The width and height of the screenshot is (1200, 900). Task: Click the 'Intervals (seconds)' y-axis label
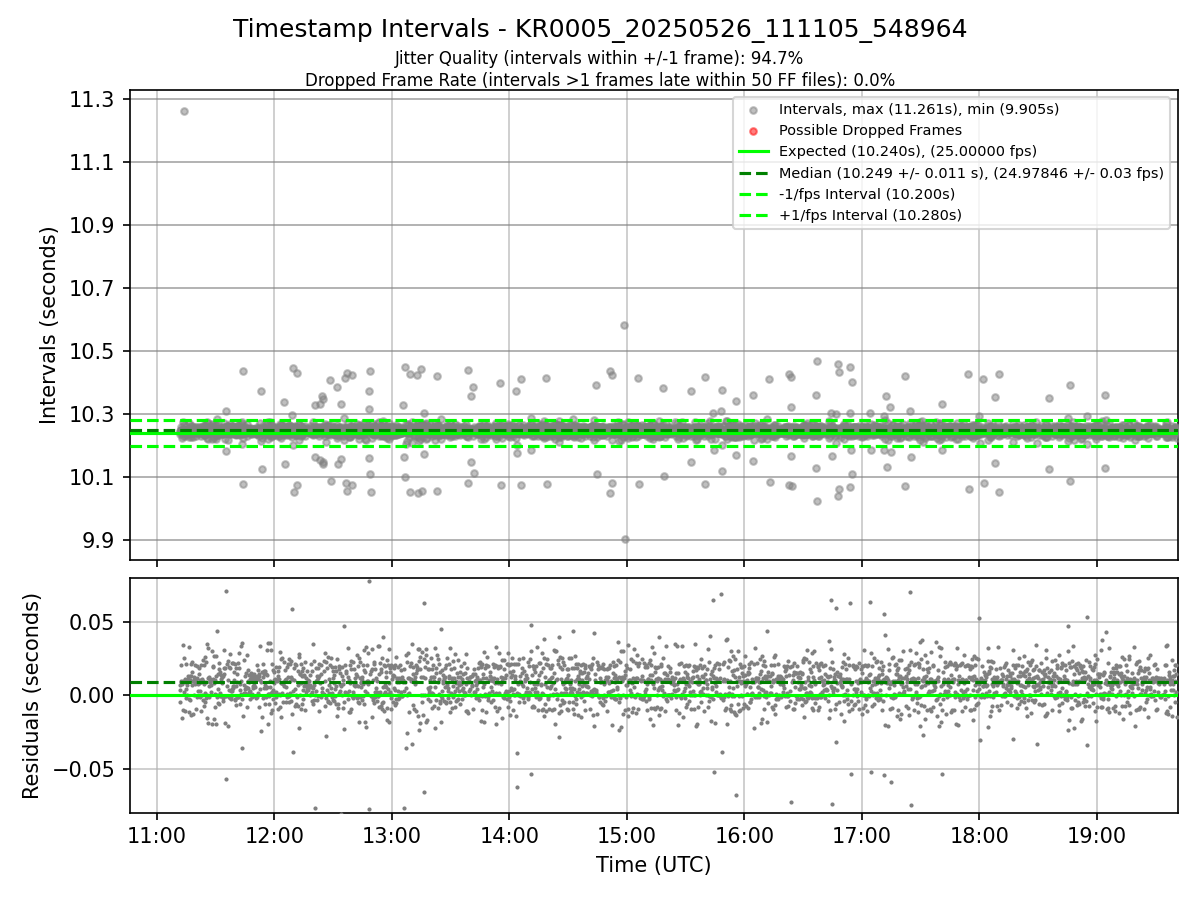point(49,325)
